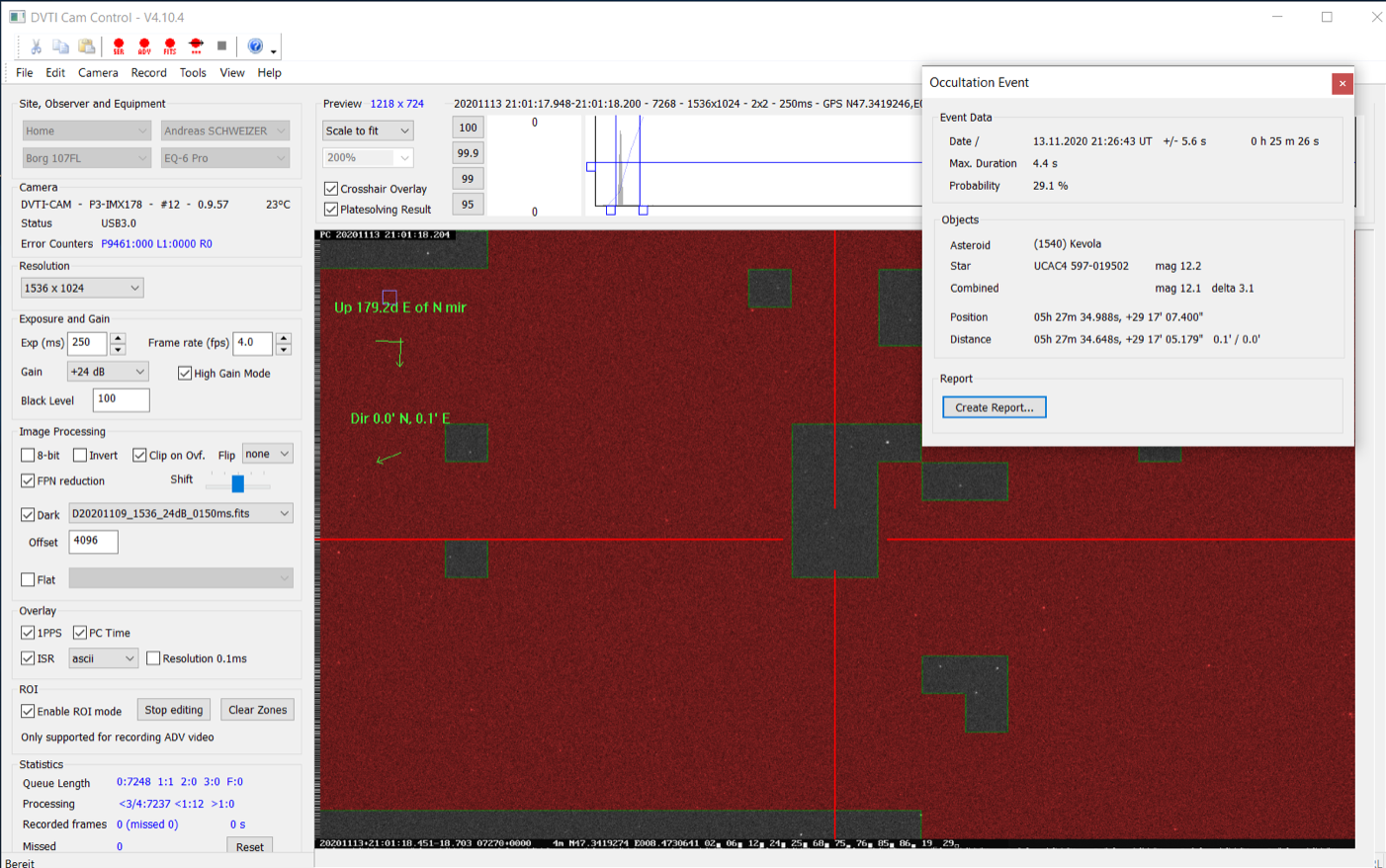Image resolution: width=1386 pixels, height=868 pixels.
Task: Click the ADV record toolbar icon
Action: point(144,46)
